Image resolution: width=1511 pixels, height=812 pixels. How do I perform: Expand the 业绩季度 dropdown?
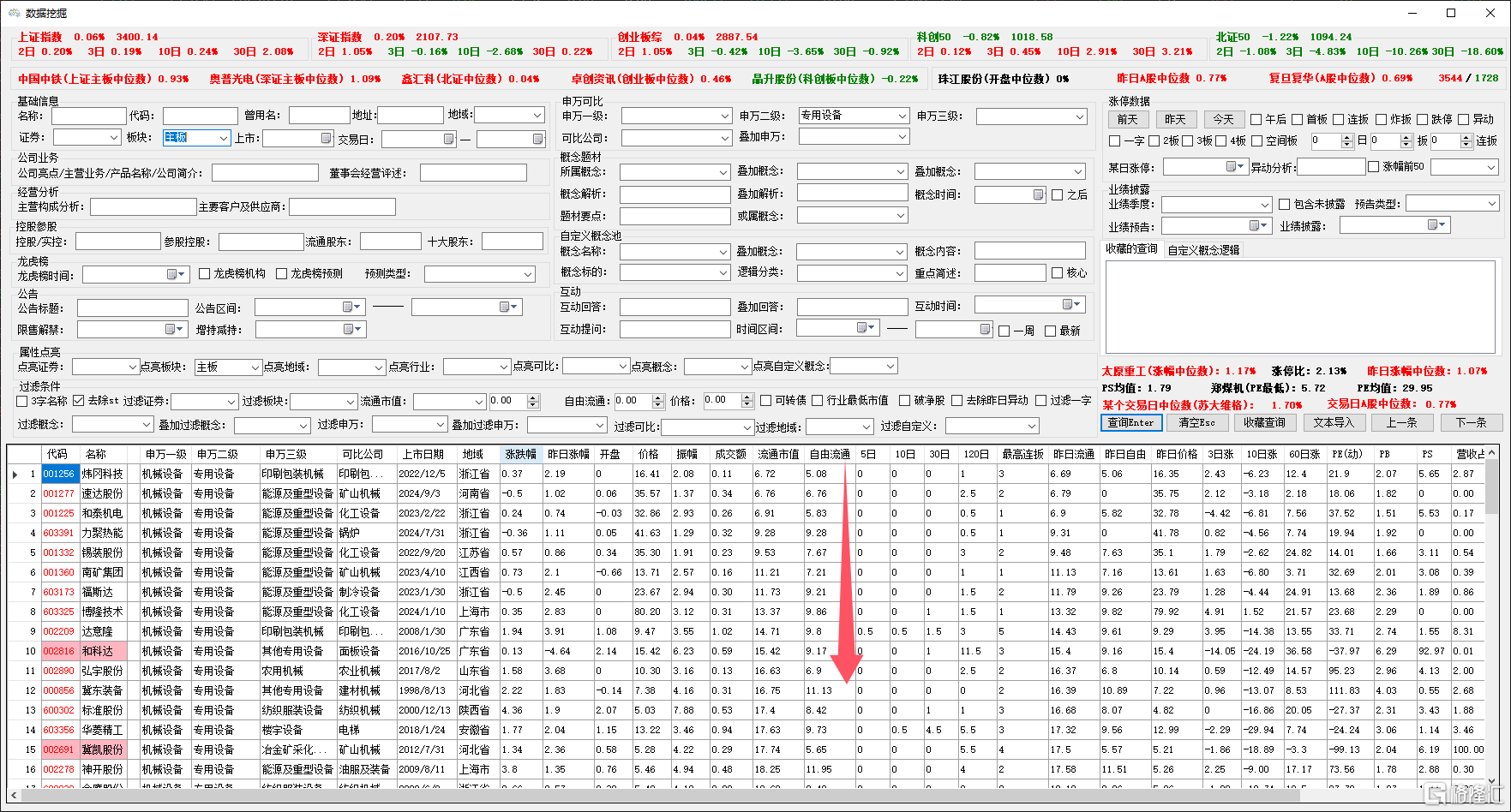1264,205
